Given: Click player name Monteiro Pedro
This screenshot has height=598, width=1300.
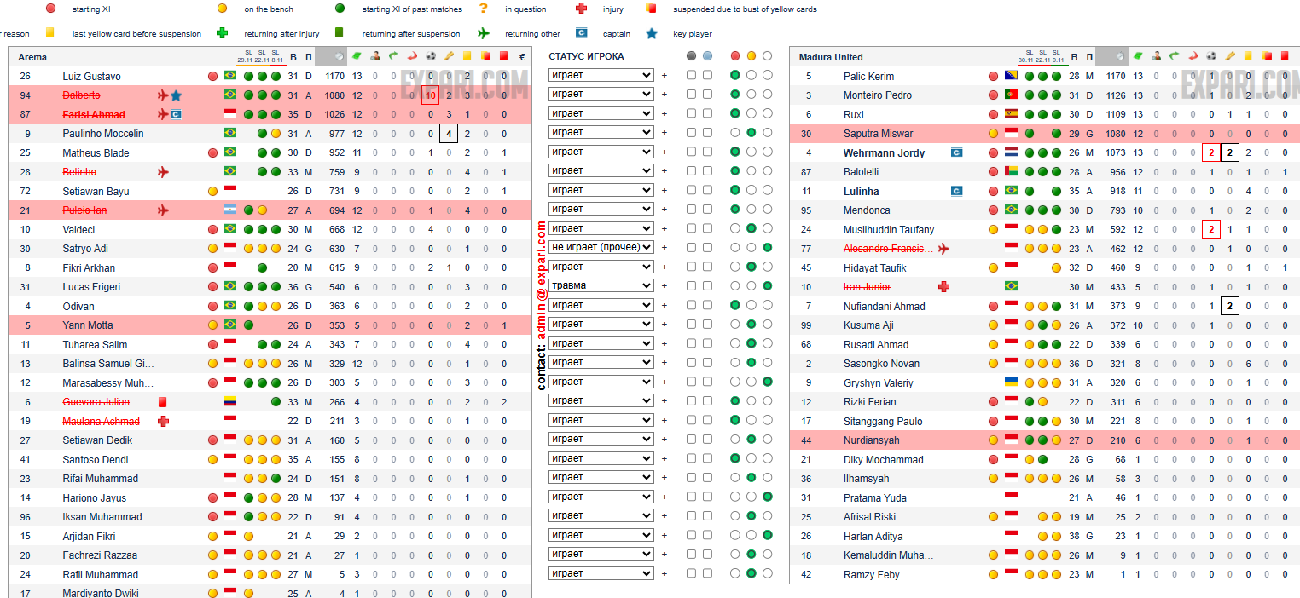Looking at the screenshot, I should coord(877,96).
